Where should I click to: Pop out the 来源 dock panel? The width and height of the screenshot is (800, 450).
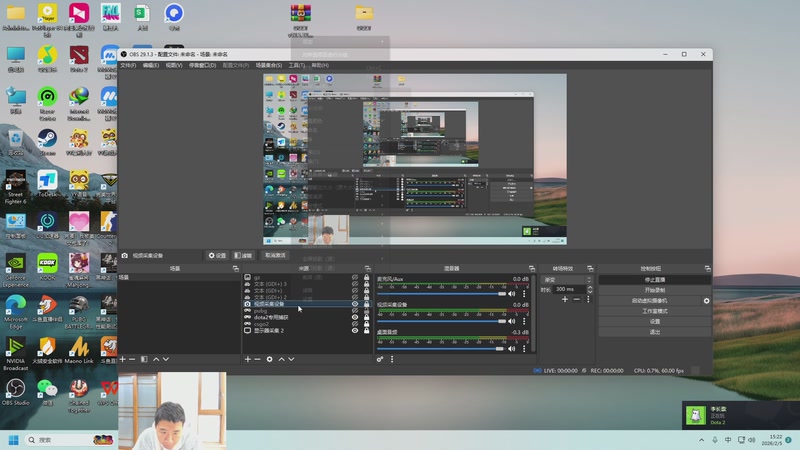click(x=367, y=268)
